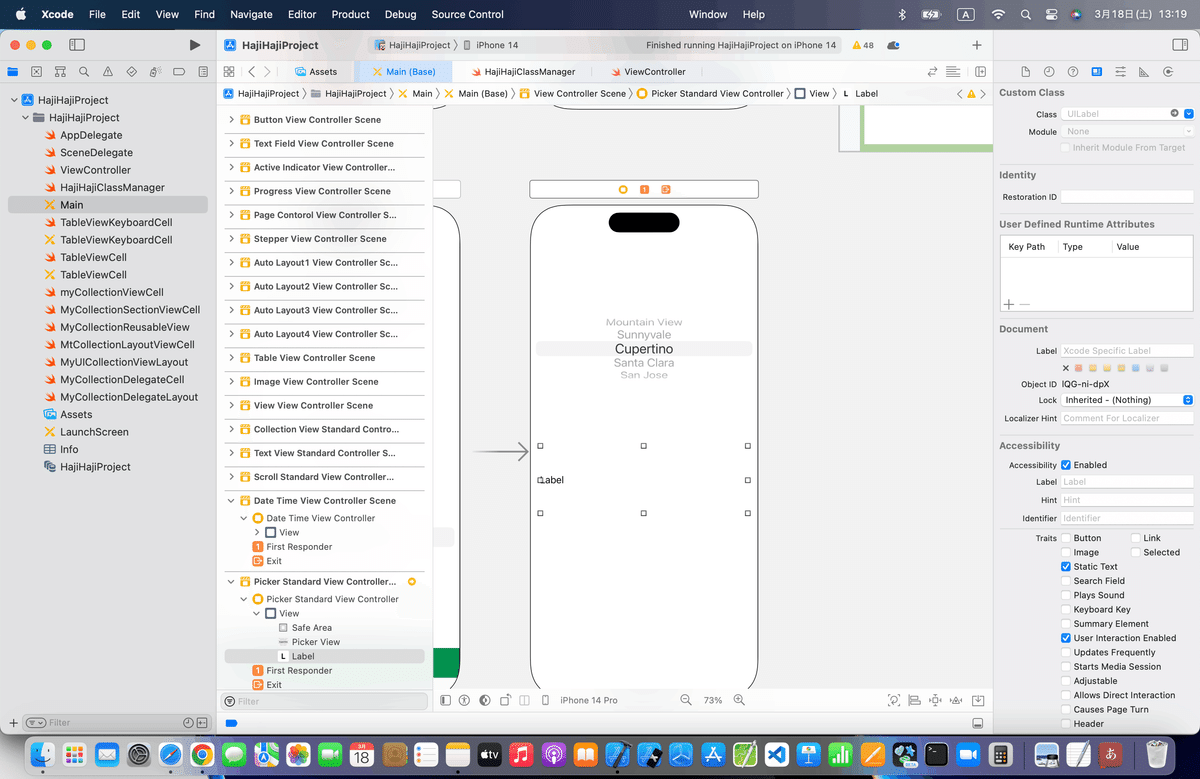Change device orientation on the canvas
The image size is (1200, 779).
point(506,700)
